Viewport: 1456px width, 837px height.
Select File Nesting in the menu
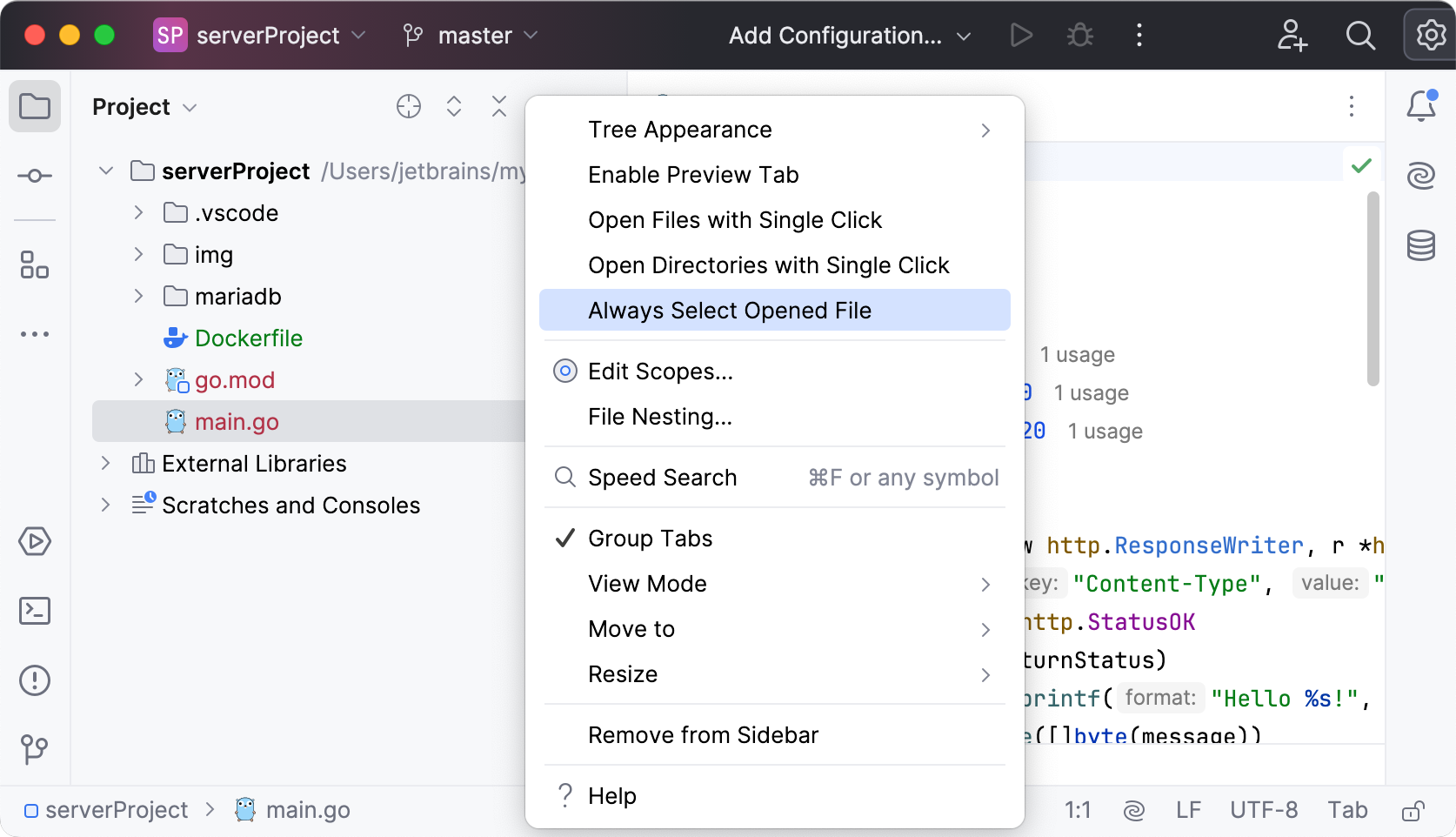pyautogui.click(x=659, y=417)
